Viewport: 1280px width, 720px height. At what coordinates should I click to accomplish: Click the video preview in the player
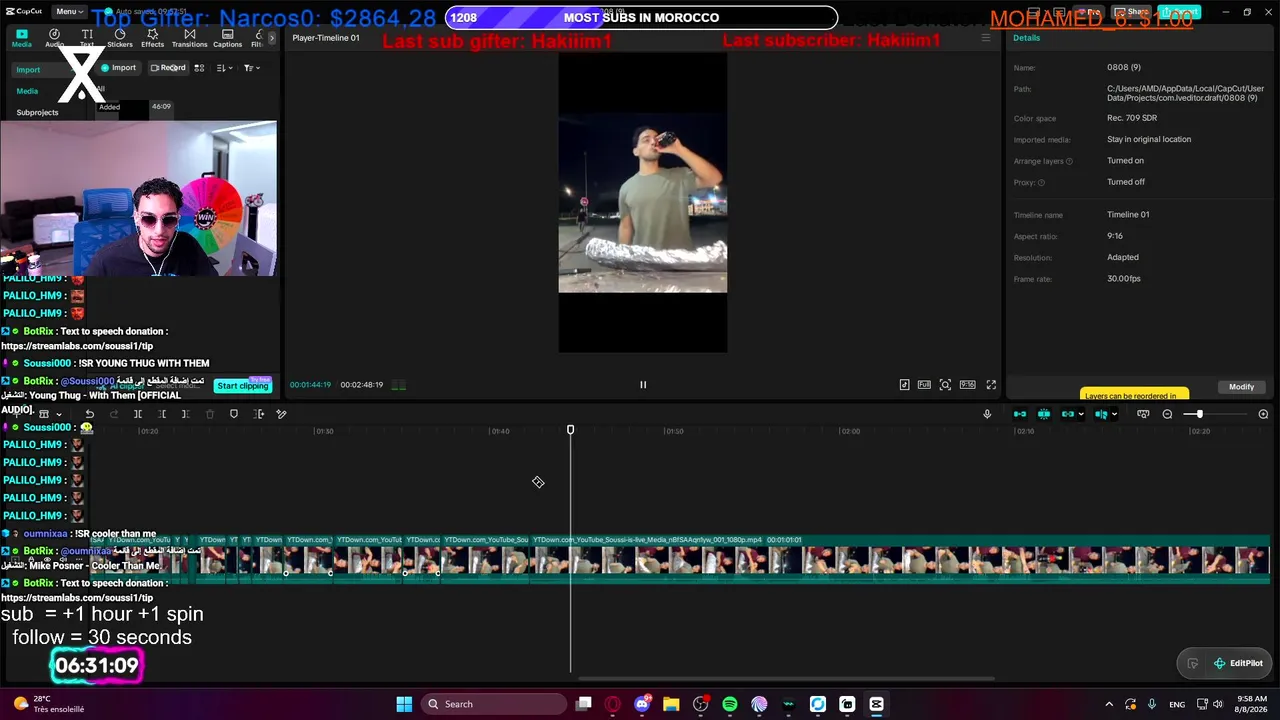coord(643,202)
